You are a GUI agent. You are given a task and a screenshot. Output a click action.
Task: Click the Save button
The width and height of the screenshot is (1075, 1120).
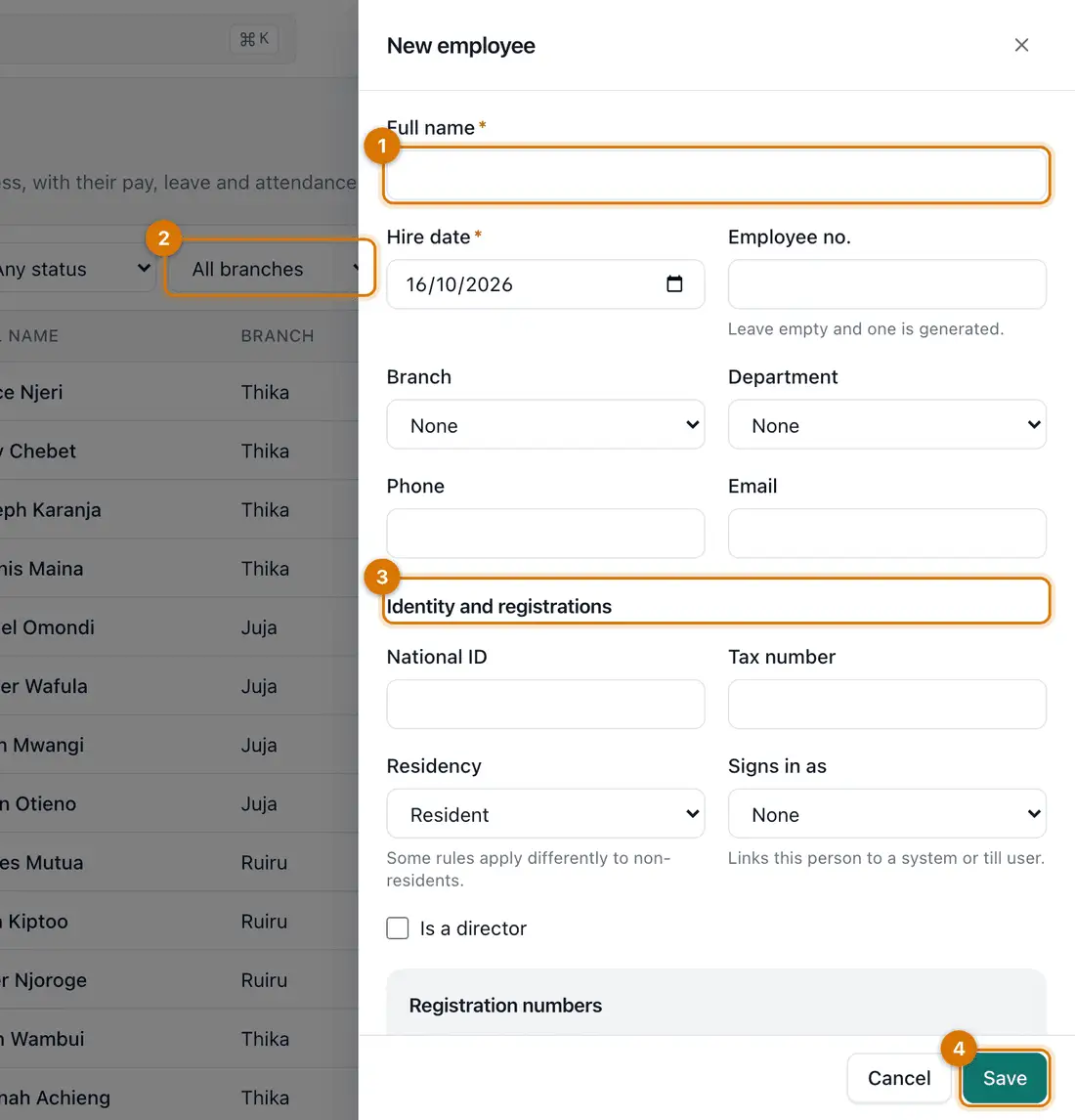click(x=1005, y=1078)
